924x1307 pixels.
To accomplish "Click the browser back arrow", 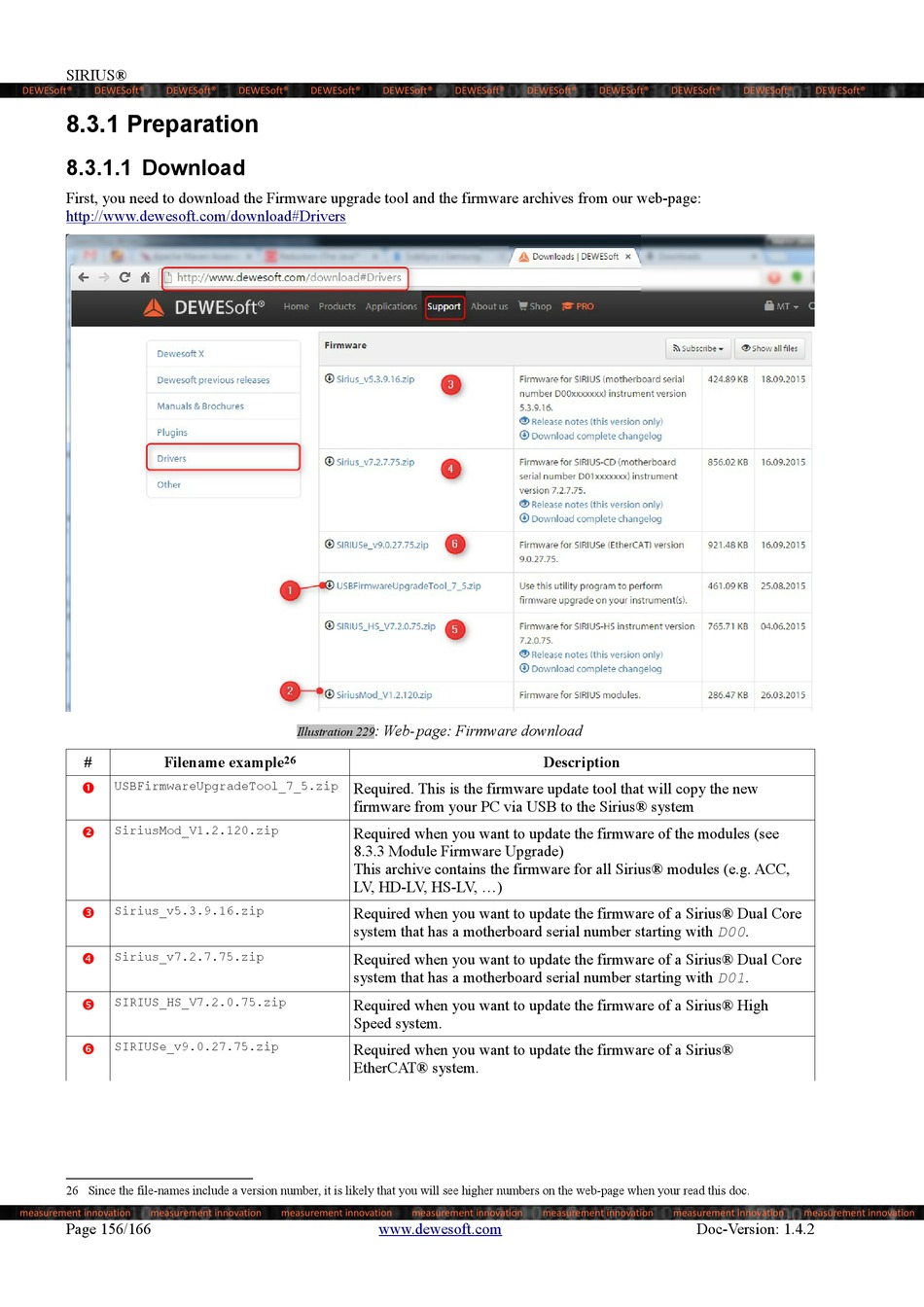I will pos(84,278).
